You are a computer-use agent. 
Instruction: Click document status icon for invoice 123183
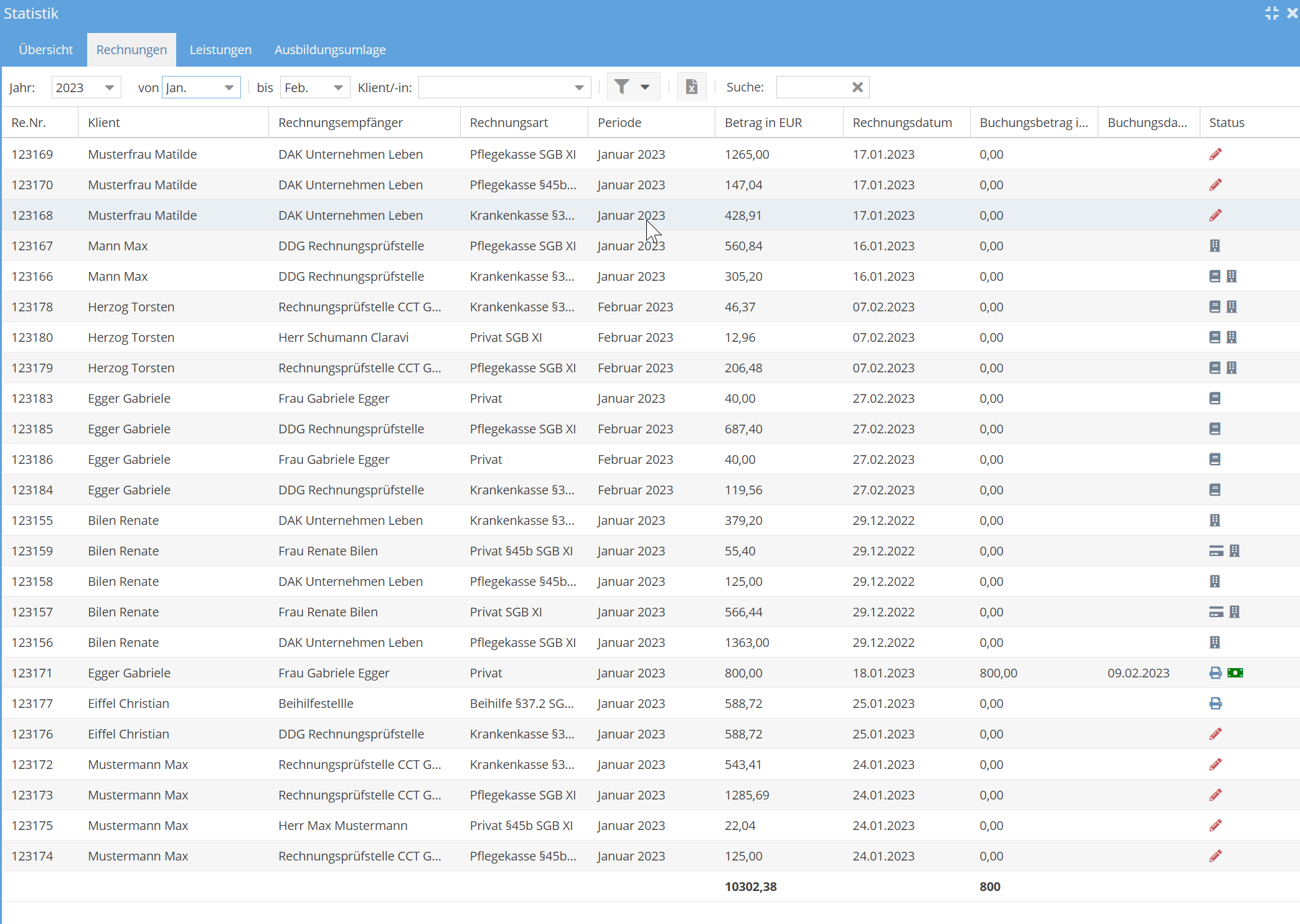pyautogui.click(x=1215, y=398)
